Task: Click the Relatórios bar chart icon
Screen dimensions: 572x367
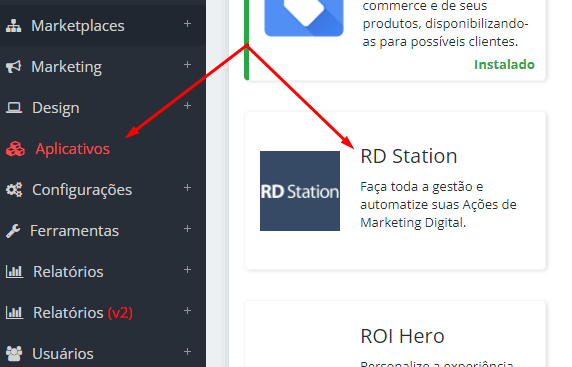Action: pyautogui.click(x=14, y=271)
